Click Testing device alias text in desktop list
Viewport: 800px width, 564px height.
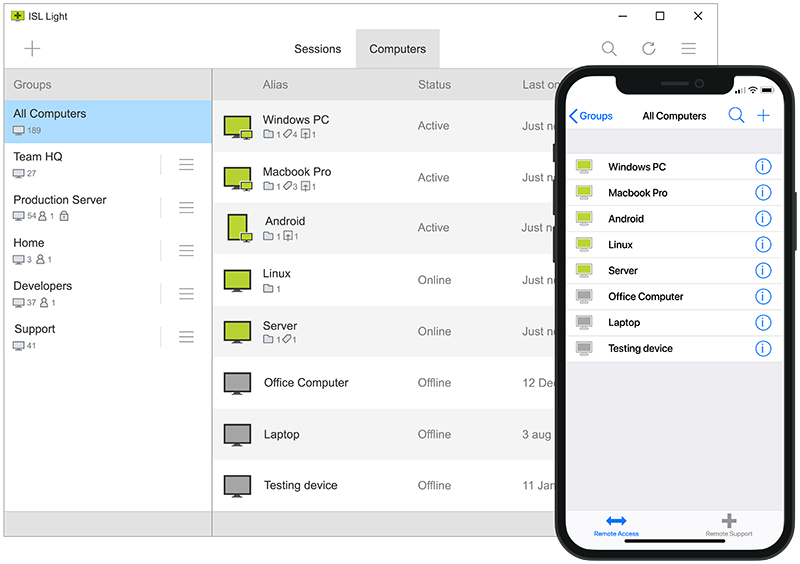click(x=301, y=485)
